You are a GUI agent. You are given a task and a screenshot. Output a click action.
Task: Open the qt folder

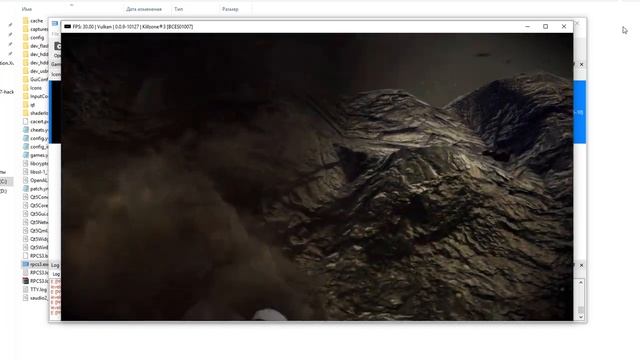29,105
